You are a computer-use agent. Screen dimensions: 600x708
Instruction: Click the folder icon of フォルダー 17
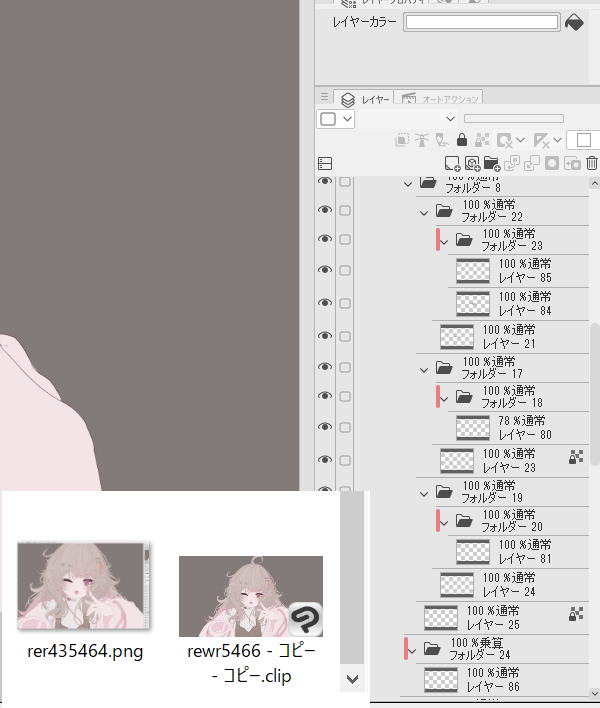[444, 368]
